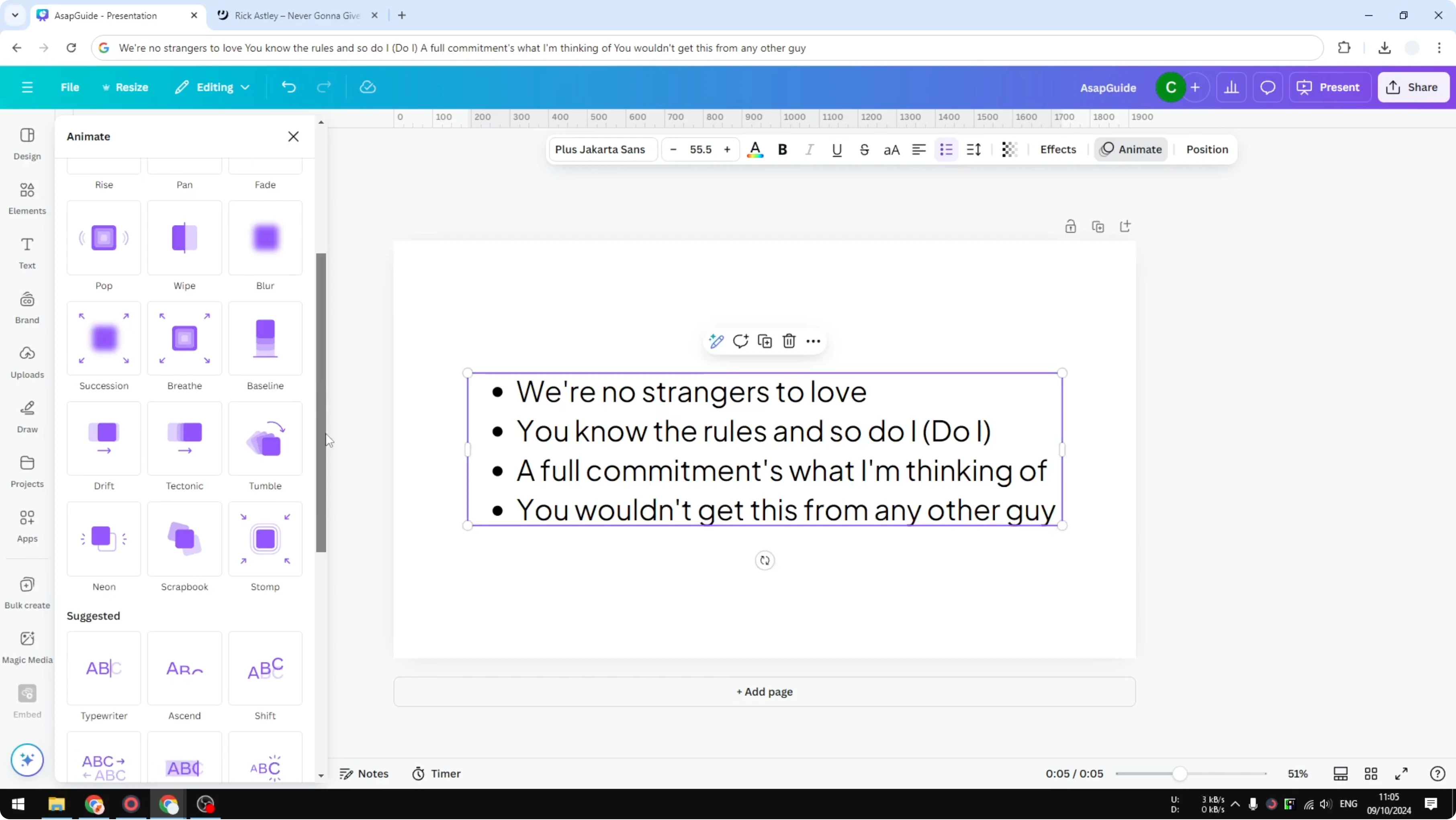Click the Canva assistant sparkle button
Screen dimensions: 1456x820
pyautogui.click(x=27, y=760)
